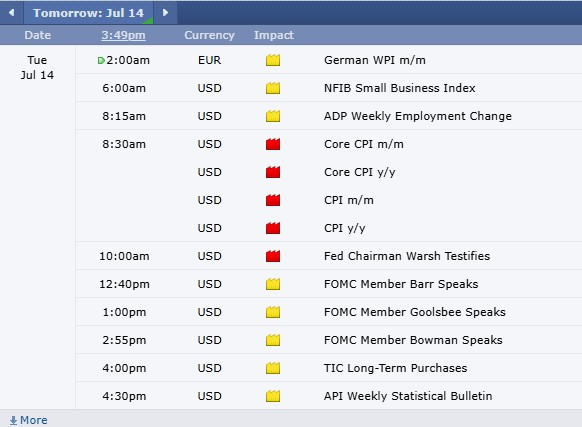
Task: Click the 2:00am time cell
Action: coord(128,60)
